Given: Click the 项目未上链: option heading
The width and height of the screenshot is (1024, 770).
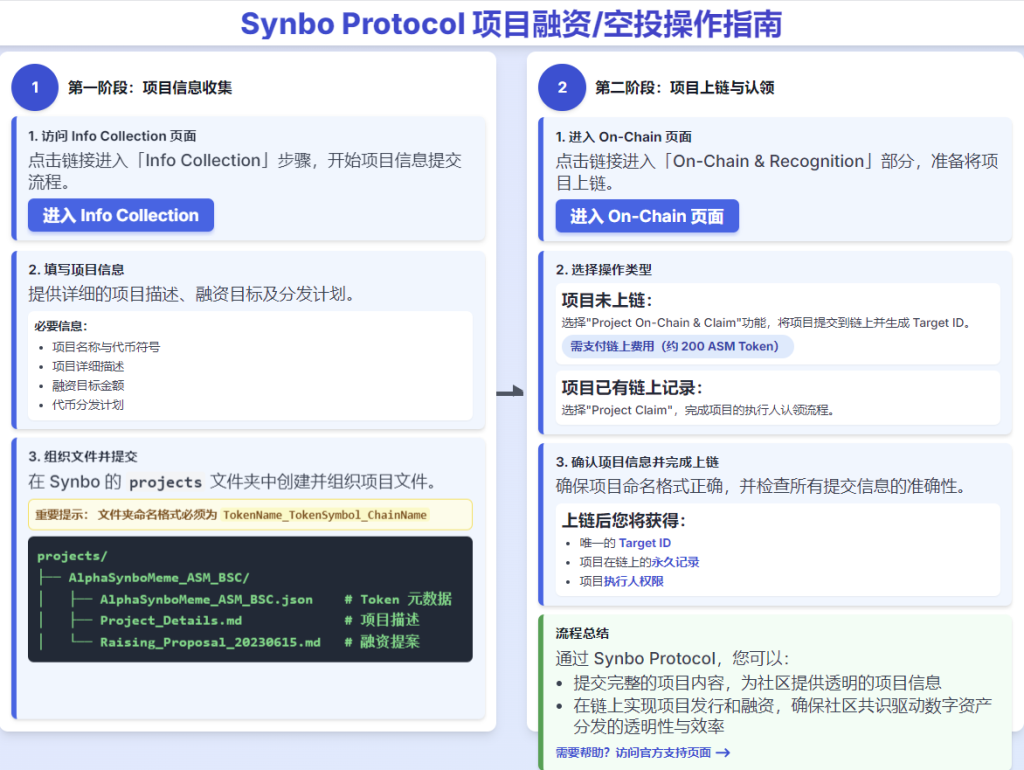Looking at the screenshot, I should pyautogui.click(x=607, y=300).
